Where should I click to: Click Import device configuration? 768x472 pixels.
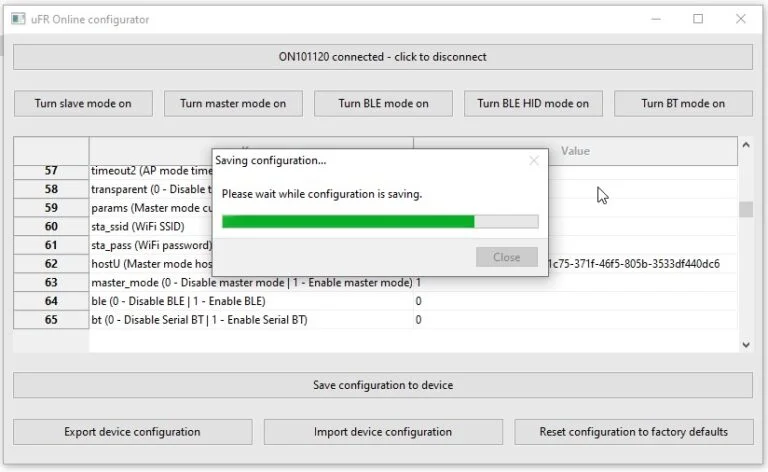click(383, 432)
